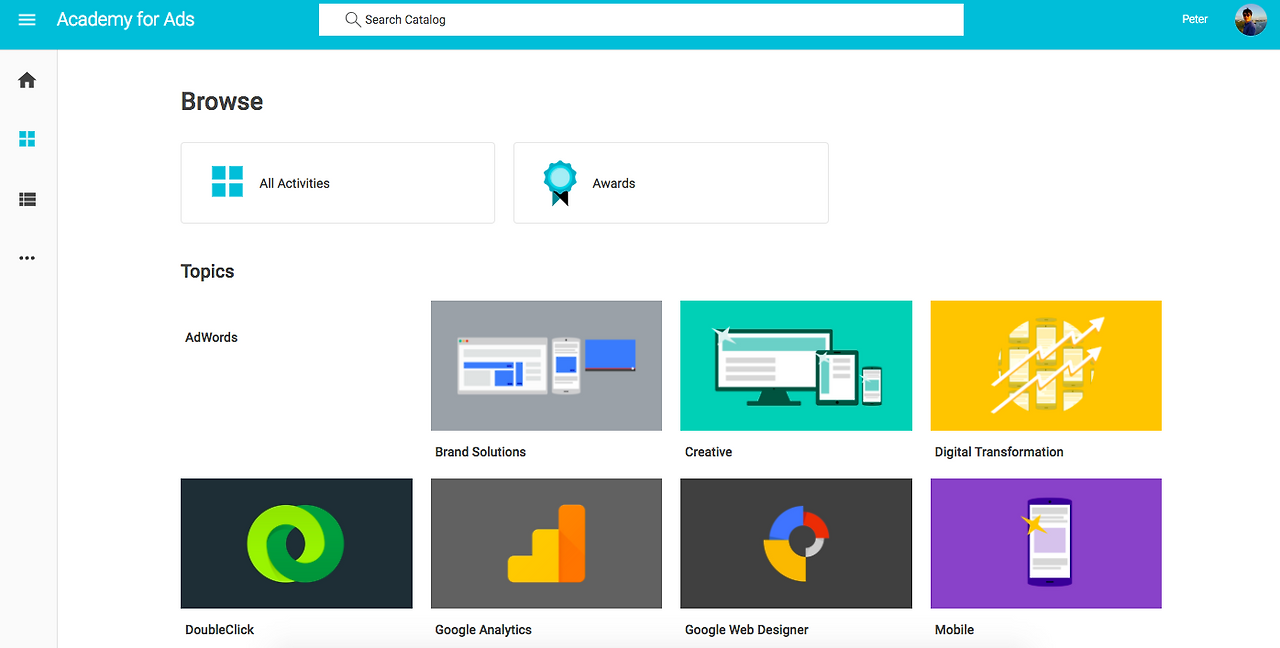
Task: Open the Awards card
Action: [x=671, y=183]
